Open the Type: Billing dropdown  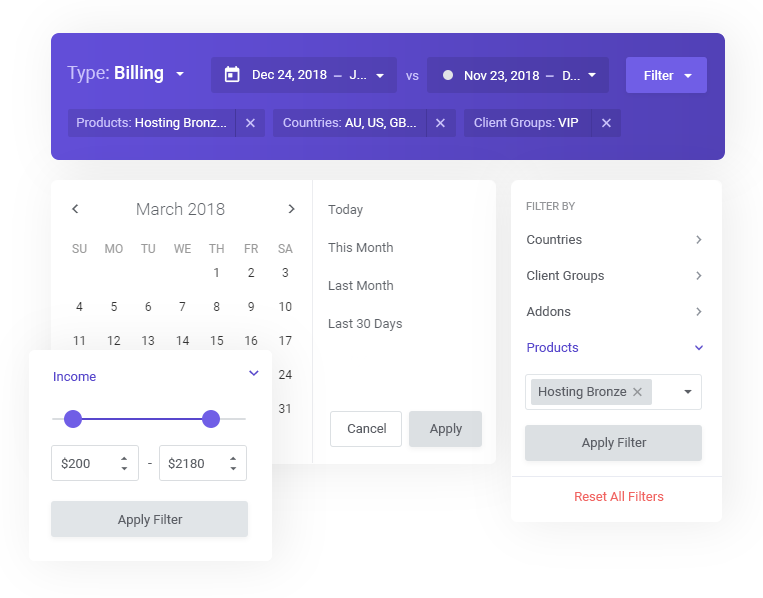(126, 73)
